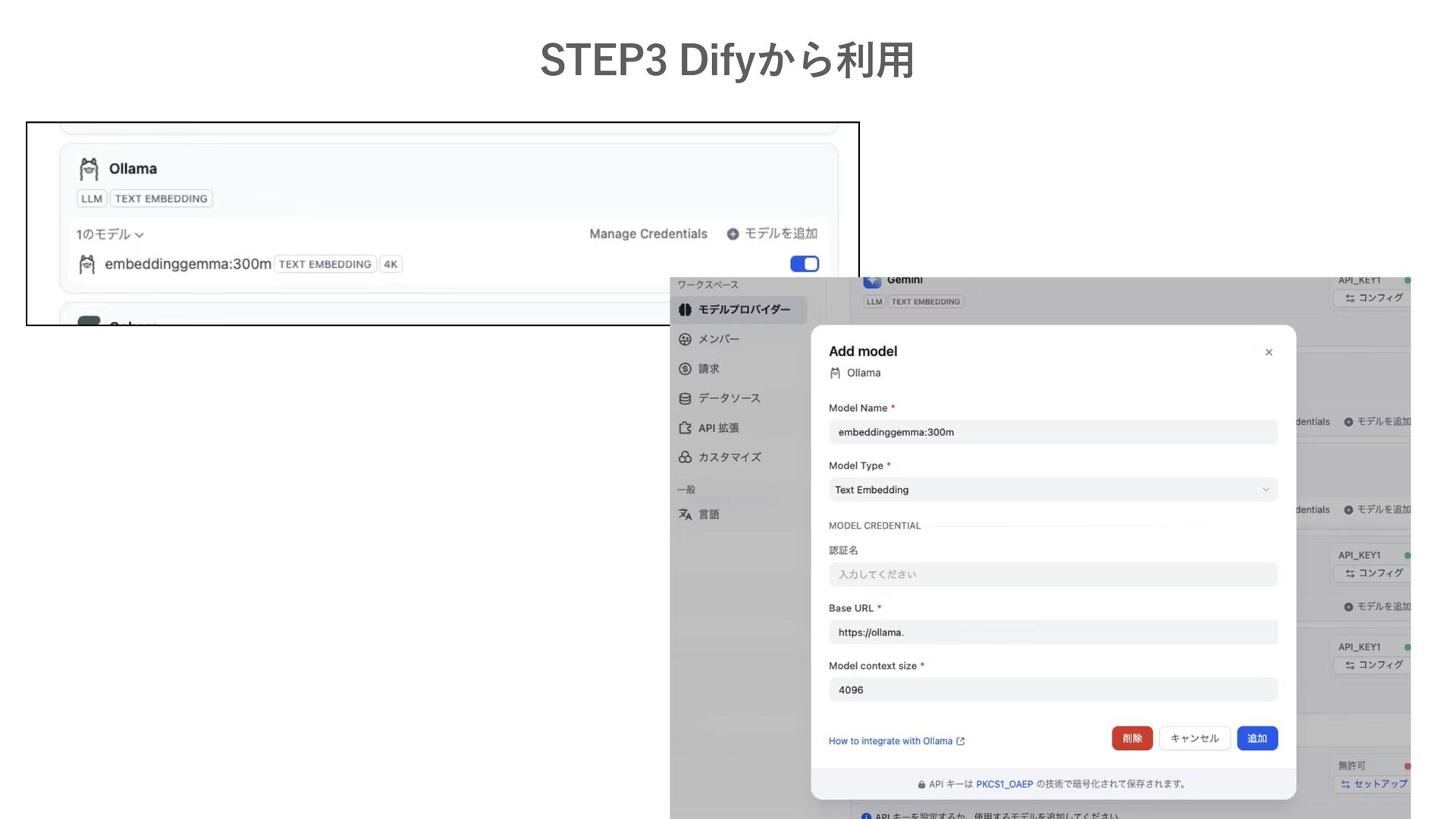Image resolution: width=1456 pixels, height=819 pixels.
Task: Open モデルプロバイダー in the settings sidebar
Action: (739, 309)
